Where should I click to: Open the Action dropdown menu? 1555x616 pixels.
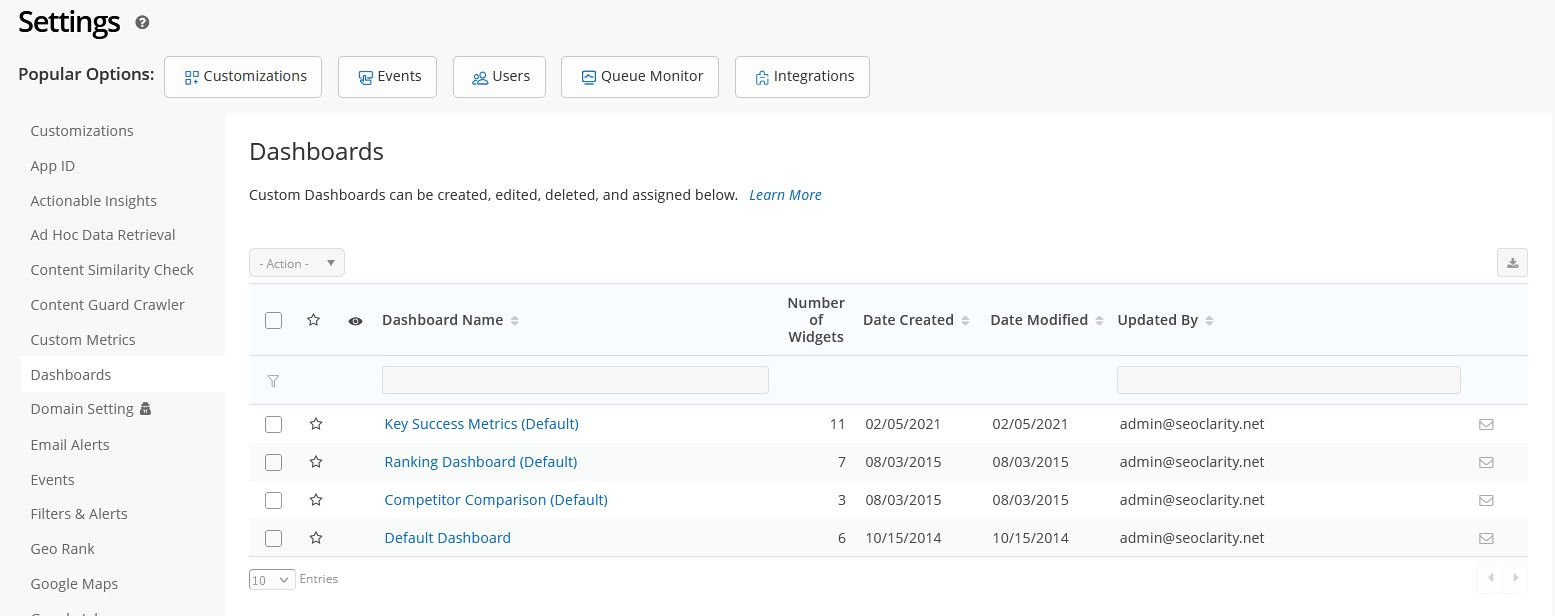coord(297,263)
